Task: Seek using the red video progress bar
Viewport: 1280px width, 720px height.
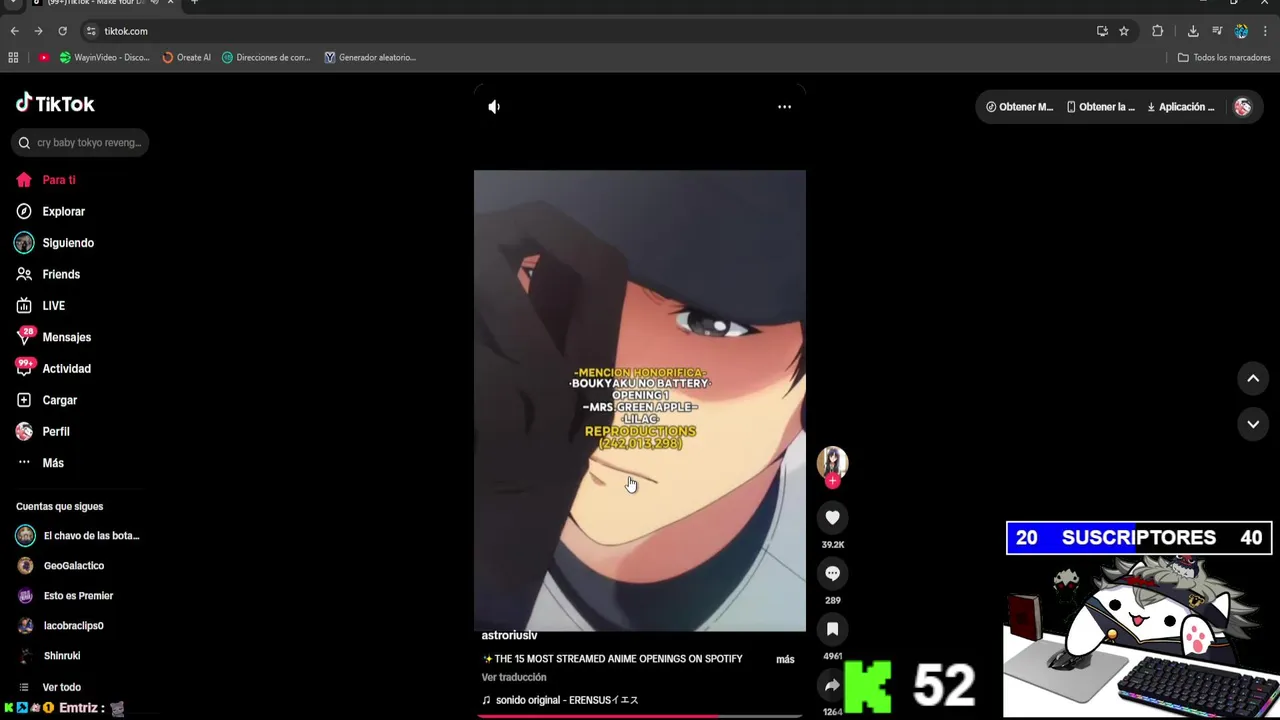Action: (x=640, y=716)
